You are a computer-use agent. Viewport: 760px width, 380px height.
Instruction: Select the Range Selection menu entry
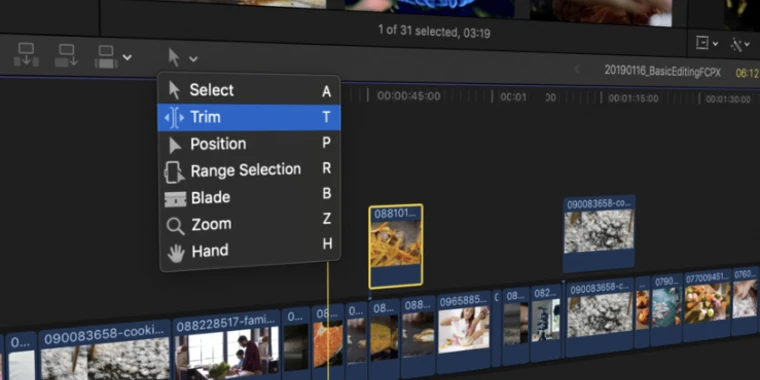[x=249, y=170]
